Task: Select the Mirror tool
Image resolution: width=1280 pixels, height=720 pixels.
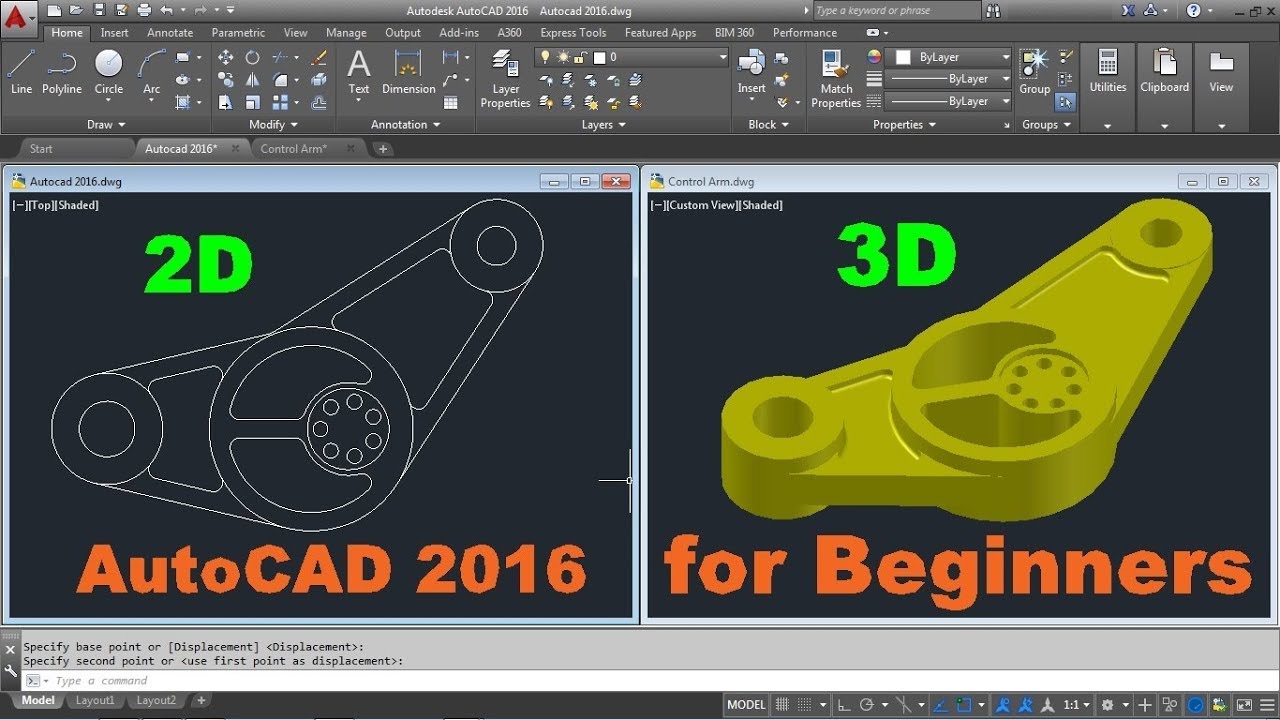Action: (253, 80)
